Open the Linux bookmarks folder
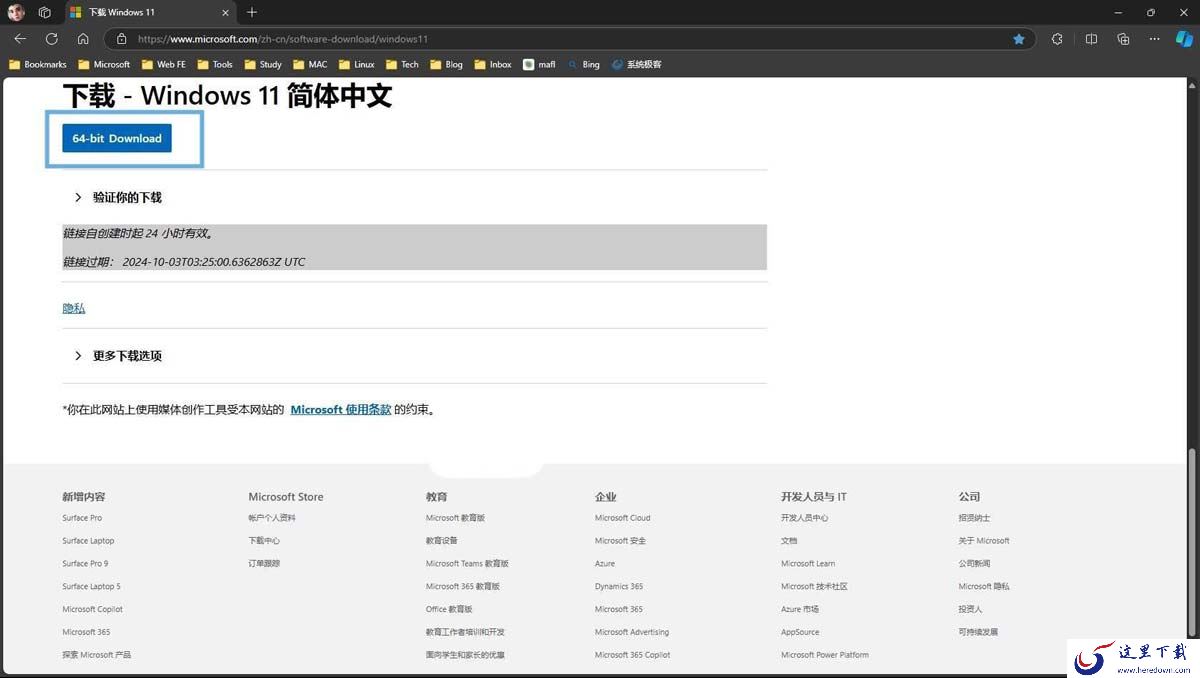Screen dimensions: 1200x678 pyautogui.click(x=356, y=64)
